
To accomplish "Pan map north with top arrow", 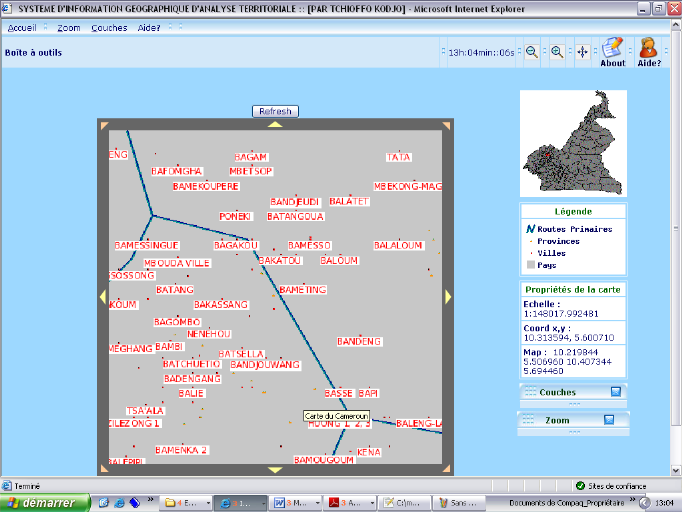I will pyautogui.click(x=275, y=124).
